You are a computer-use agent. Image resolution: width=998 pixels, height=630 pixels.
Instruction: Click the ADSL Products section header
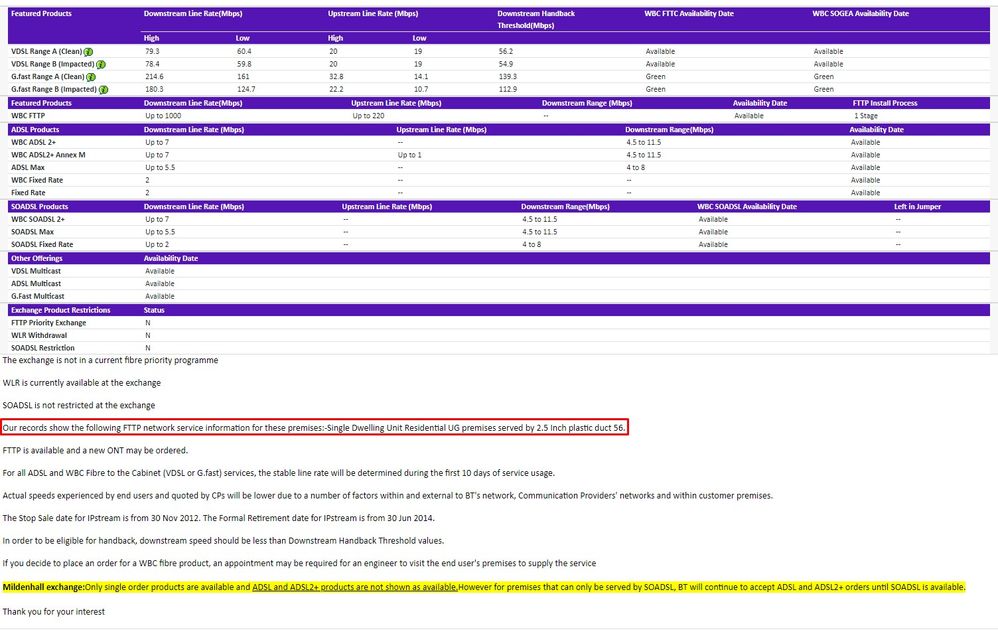click(35, 129)
